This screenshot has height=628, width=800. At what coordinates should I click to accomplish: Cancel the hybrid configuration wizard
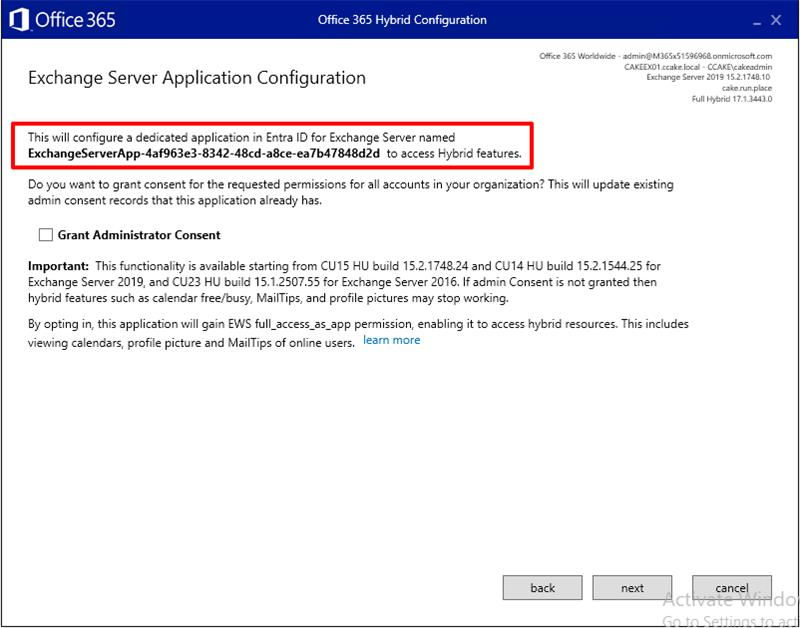[x=732, y=588]
